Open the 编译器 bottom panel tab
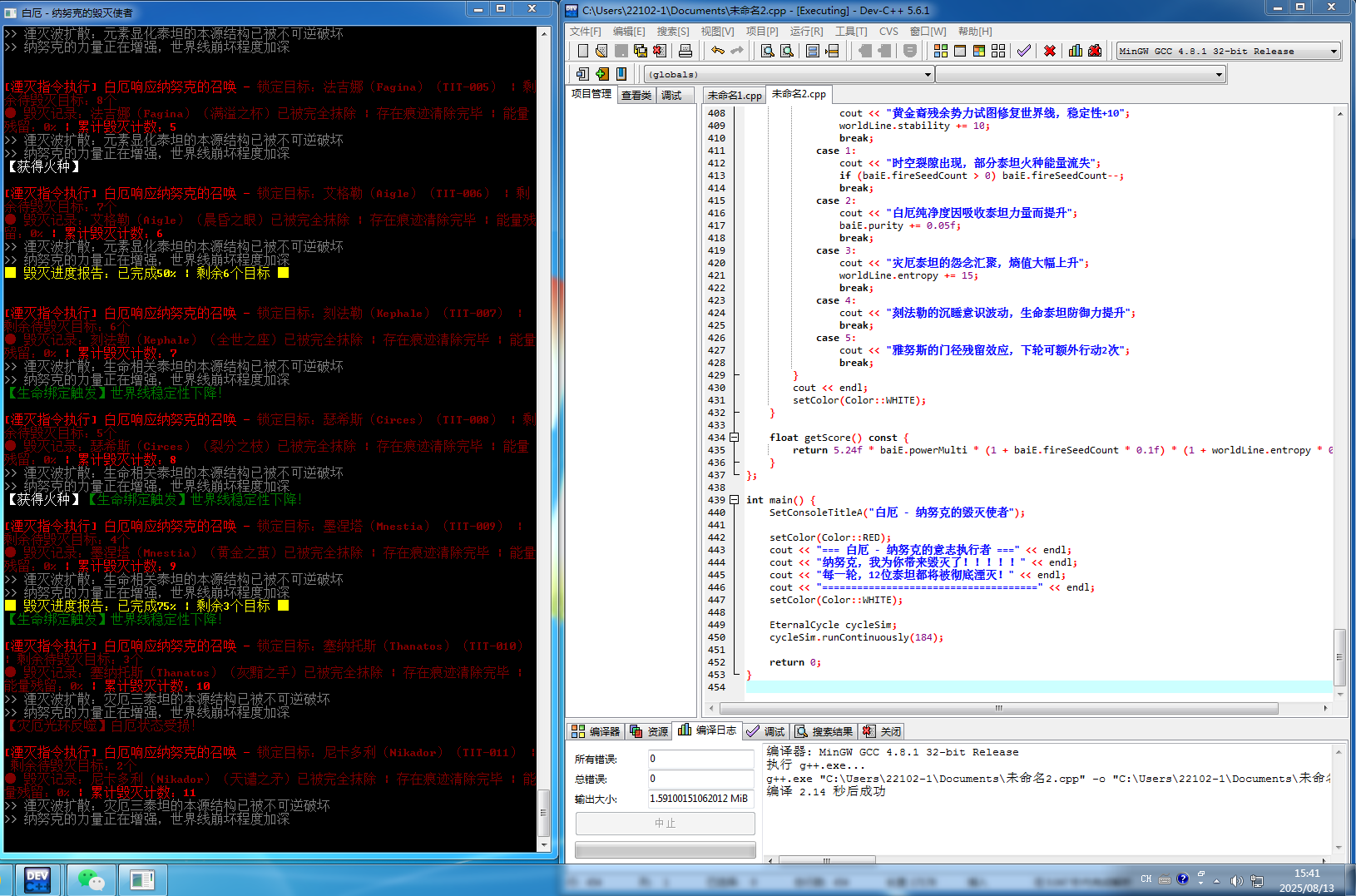This screenshot has width=1356, height=896. click(596, 731)
